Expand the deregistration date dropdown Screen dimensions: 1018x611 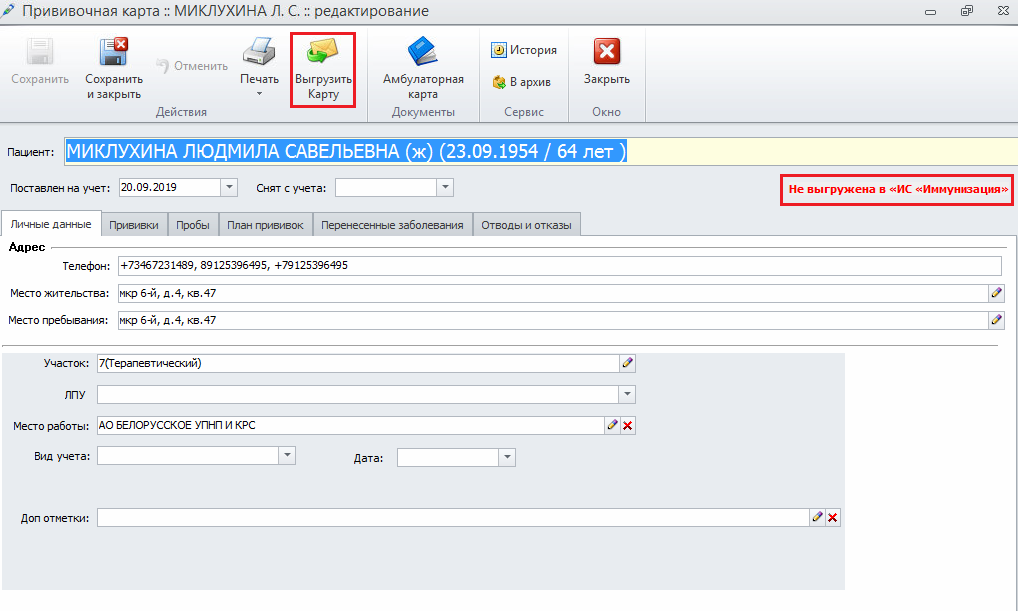(445, 187)
